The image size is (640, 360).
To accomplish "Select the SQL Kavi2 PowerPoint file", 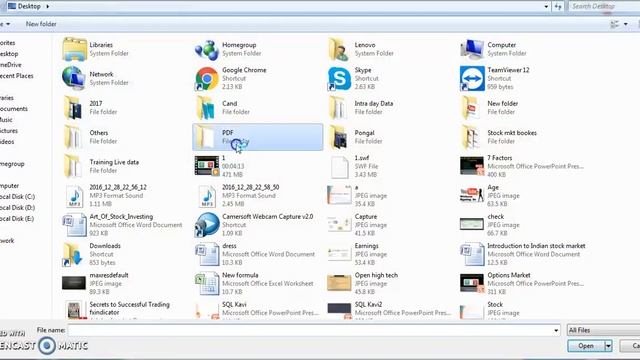I will (x=339, y=310).
